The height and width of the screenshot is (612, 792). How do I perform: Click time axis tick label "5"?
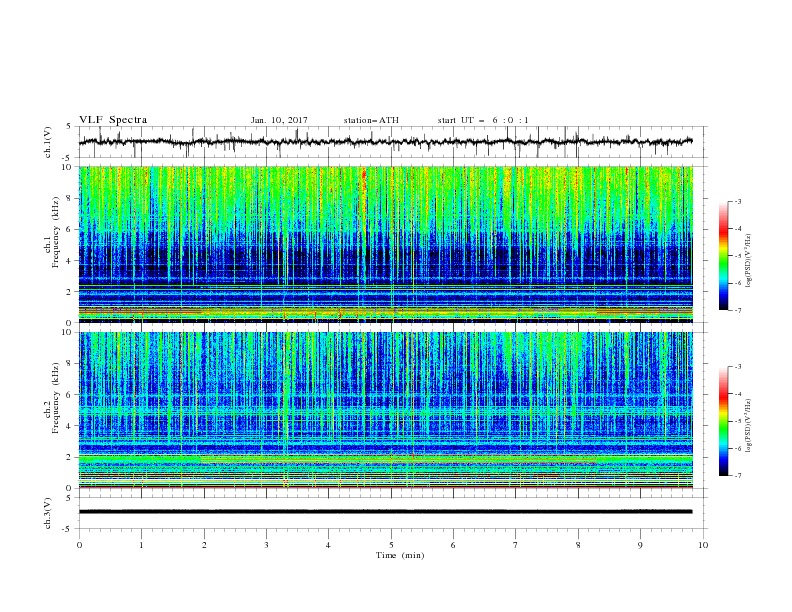(391, 545)
